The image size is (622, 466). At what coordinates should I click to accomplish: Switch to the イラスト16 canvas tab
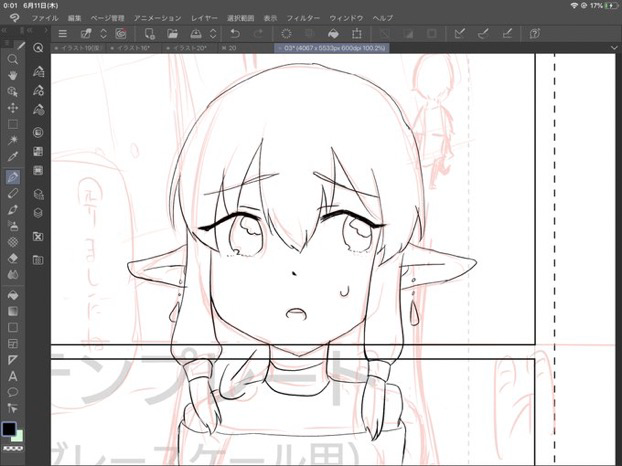(x=133, y=48)
